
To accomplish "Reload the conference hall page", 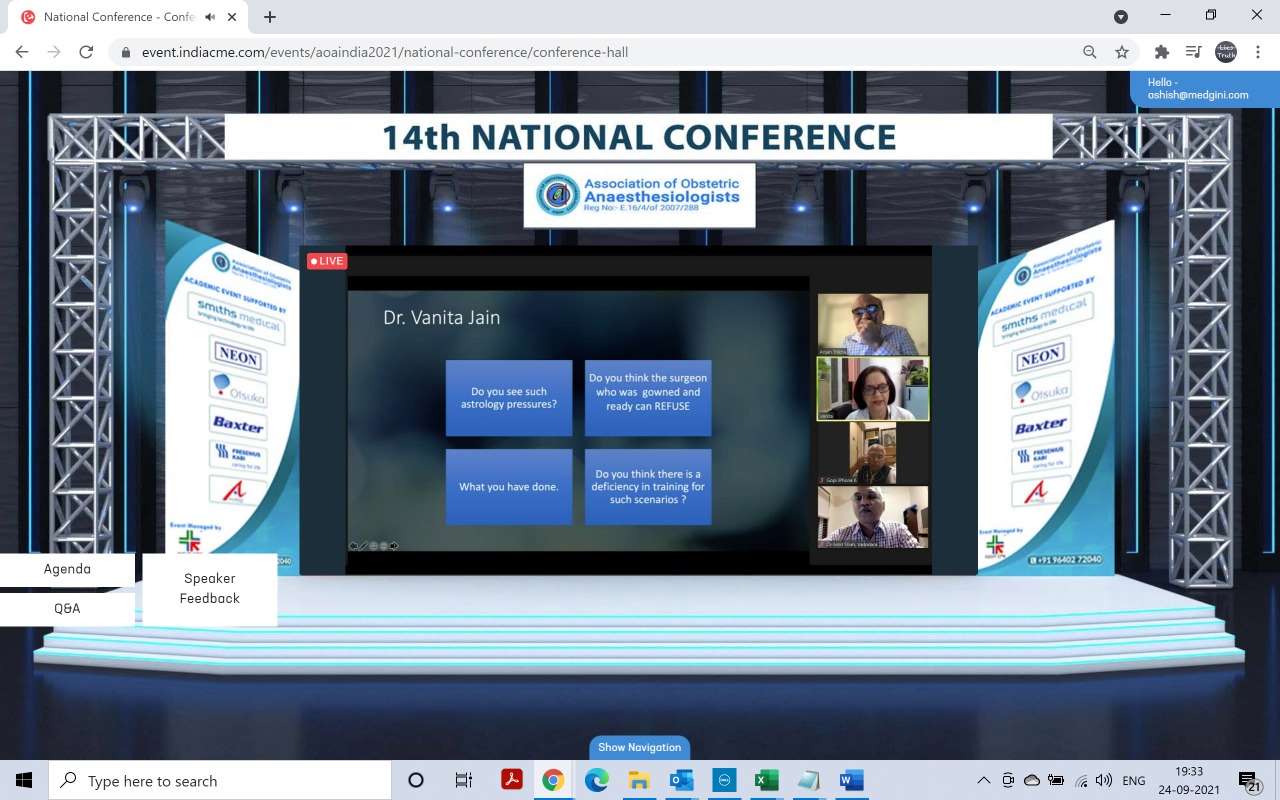I will tap(86, 52).
